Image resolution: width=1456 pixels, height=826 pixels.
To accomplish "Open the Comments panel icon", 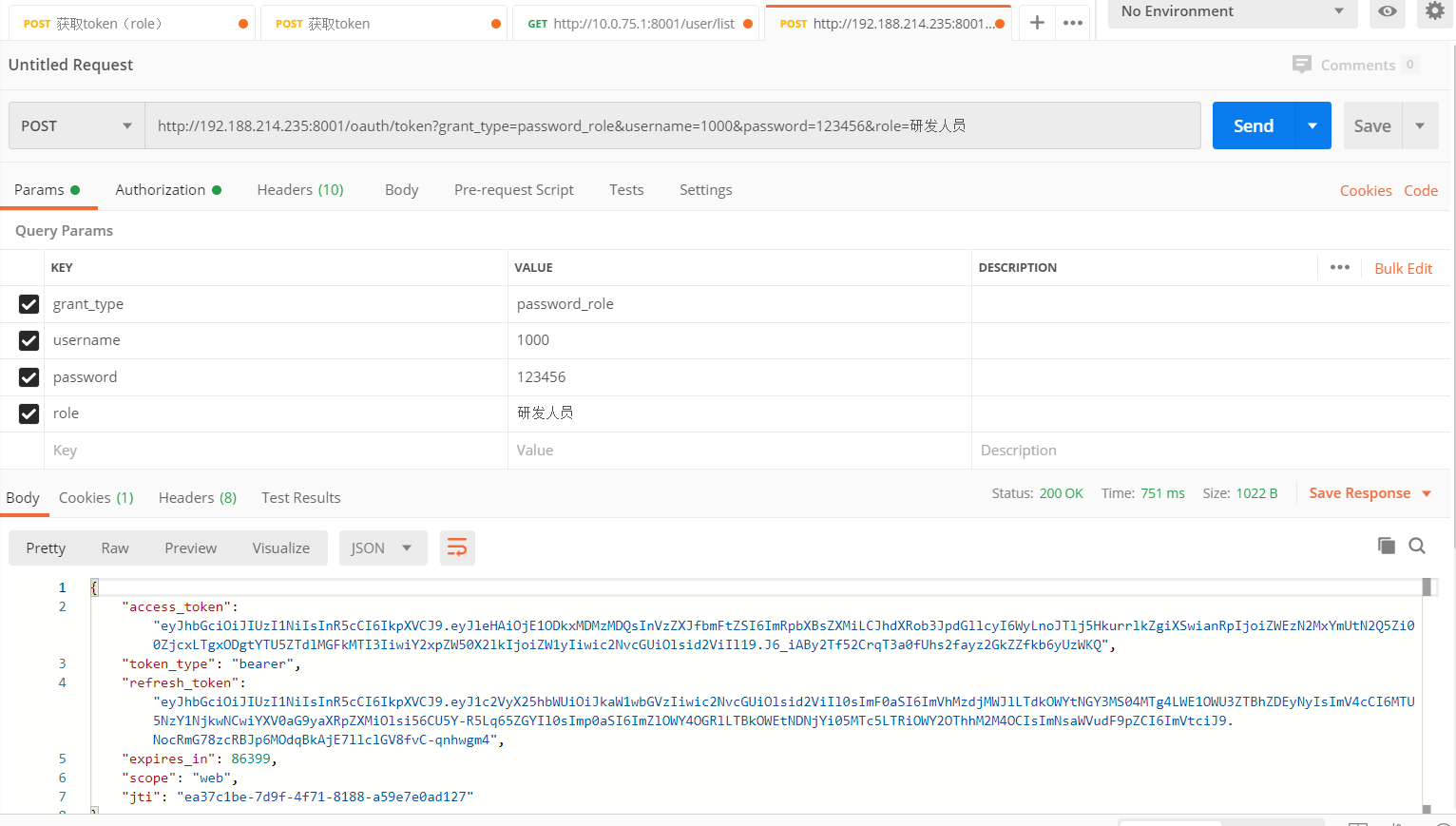I will [1301, 65].
